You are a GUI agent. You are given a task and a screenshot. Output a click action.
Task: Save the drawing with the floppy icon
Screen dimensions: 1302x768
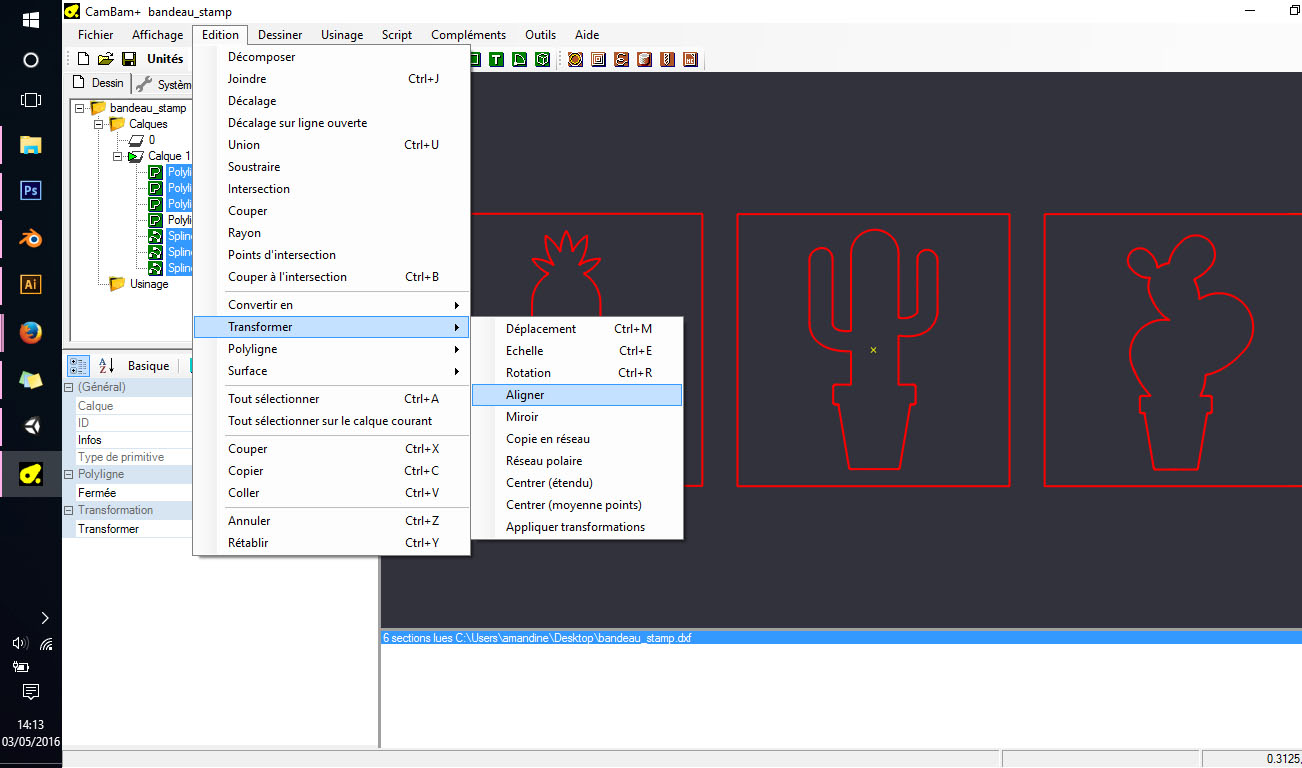click(x=128, y=59)
